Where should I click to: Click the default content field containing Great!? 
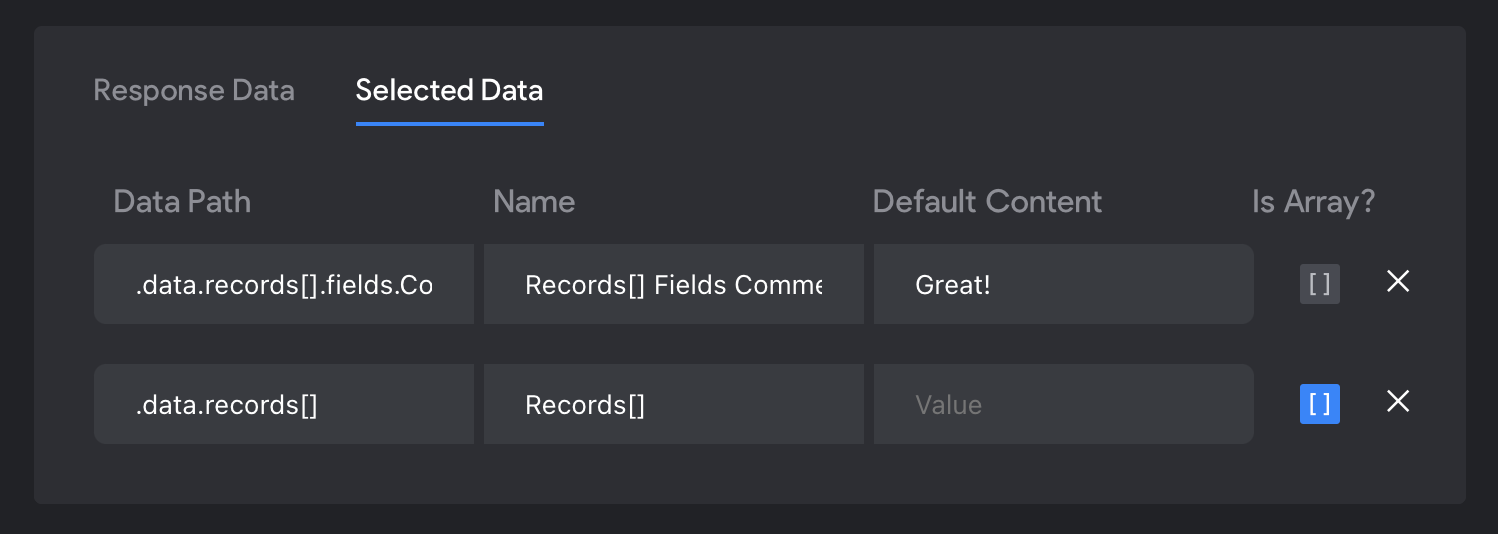[1063, 285]
